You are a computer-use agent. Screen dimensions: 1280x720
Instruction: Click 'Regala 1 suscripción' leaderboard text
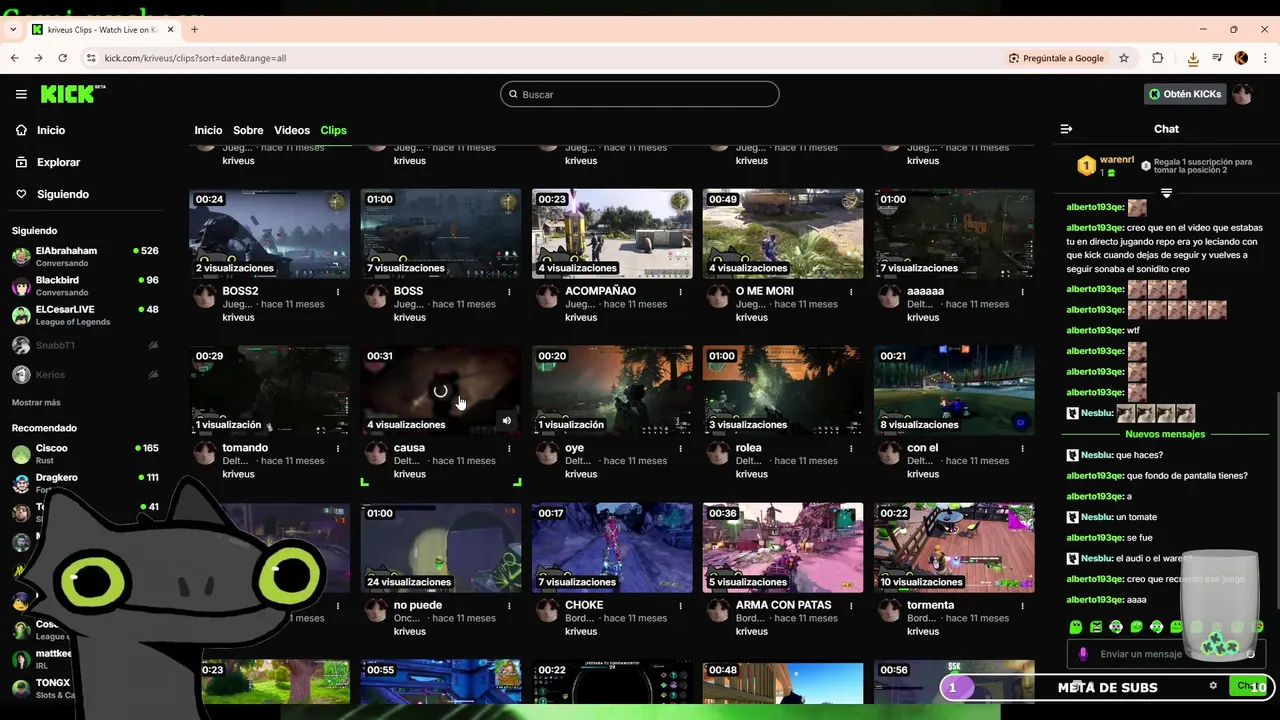click(1203, 166)
